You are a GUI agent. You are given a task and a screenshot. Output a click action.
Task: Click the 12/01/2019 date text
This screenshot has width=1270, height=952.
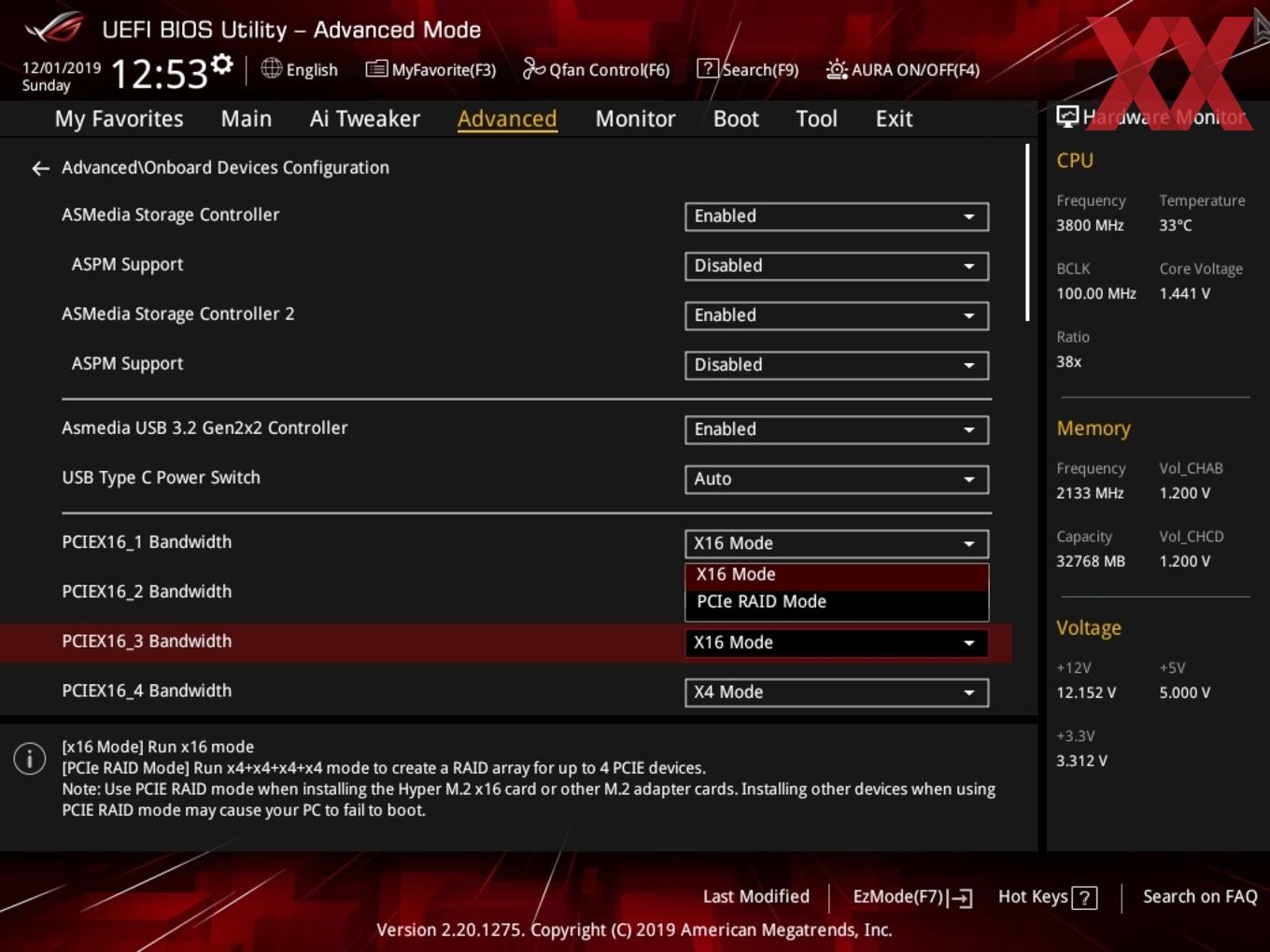62,68
